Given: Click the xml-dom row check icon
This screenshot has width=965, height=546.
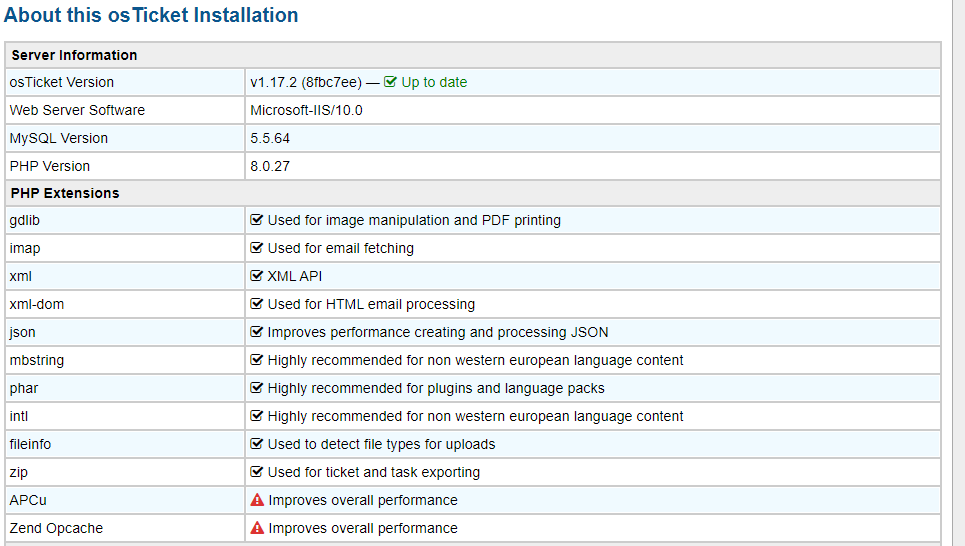Looking at the screenshot, I should [257, 304].
